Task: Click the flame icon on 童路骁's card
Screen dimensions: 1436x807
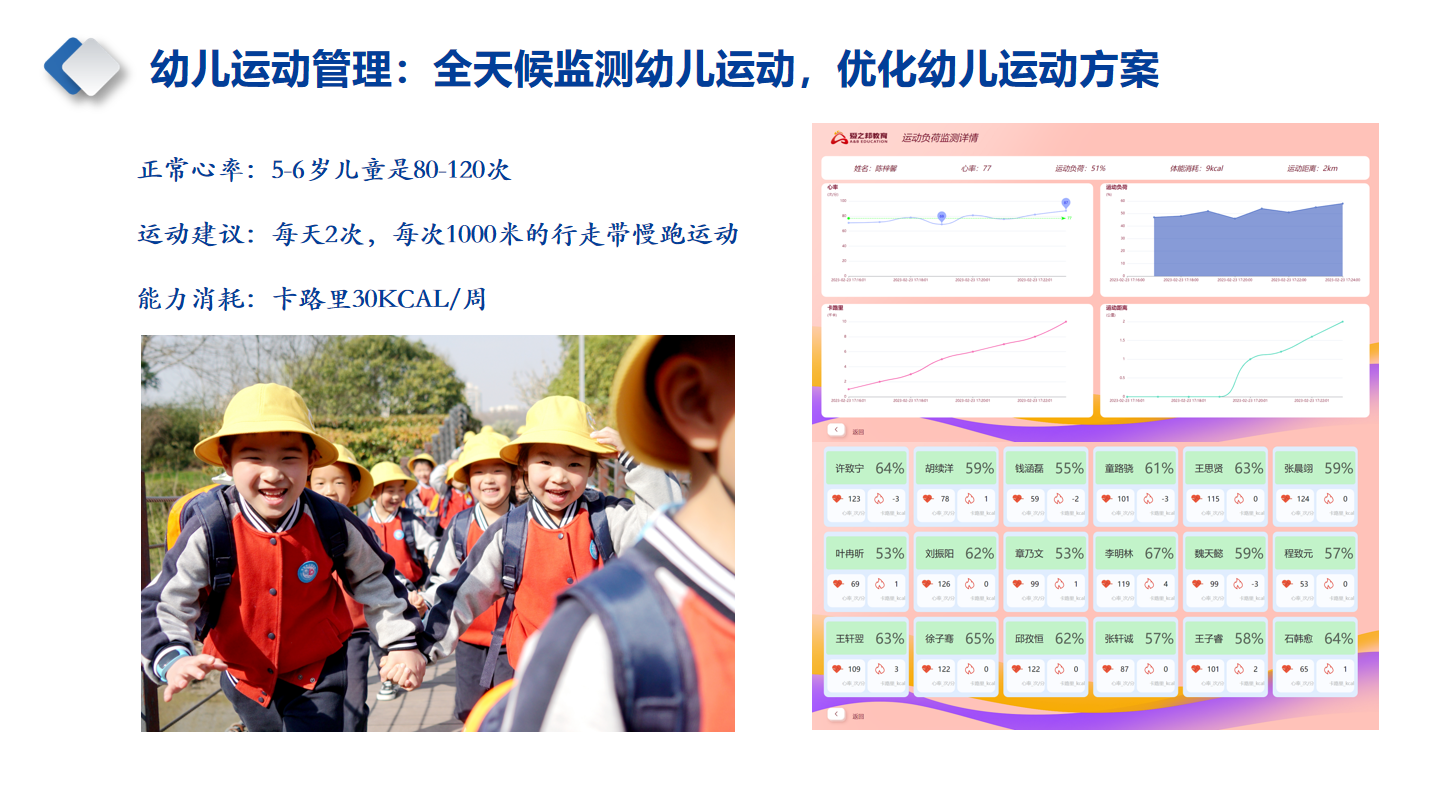Action: click(x=1150, y=498)
